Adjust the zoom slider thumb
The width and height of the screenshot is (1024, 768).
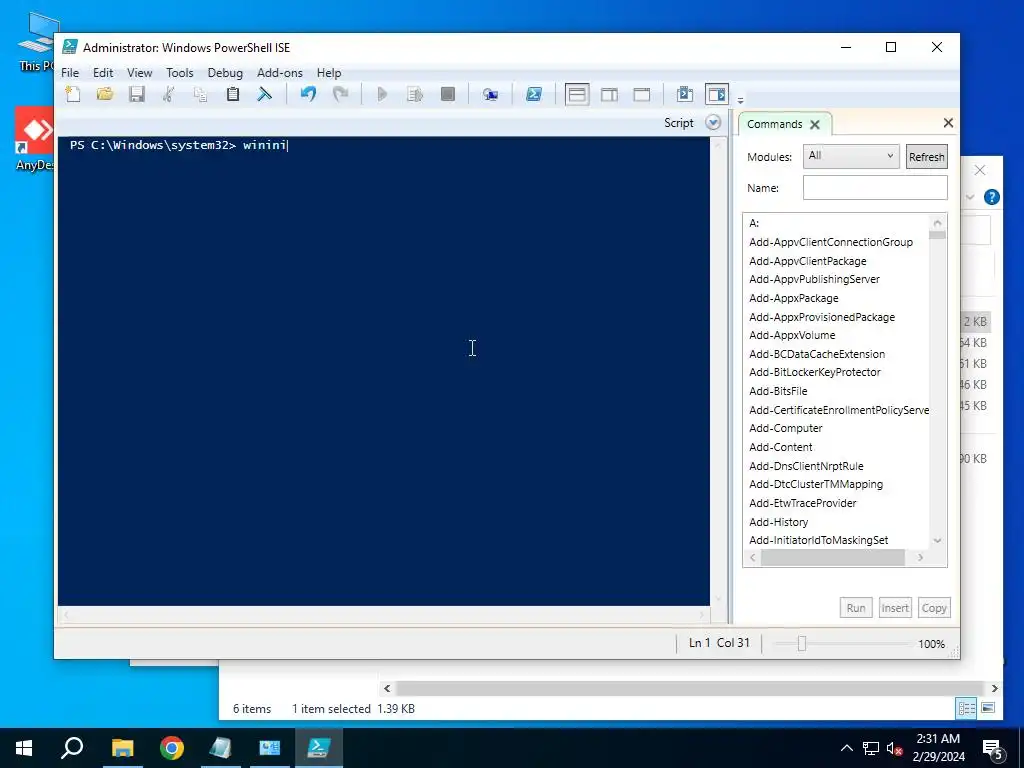[802, 644]
